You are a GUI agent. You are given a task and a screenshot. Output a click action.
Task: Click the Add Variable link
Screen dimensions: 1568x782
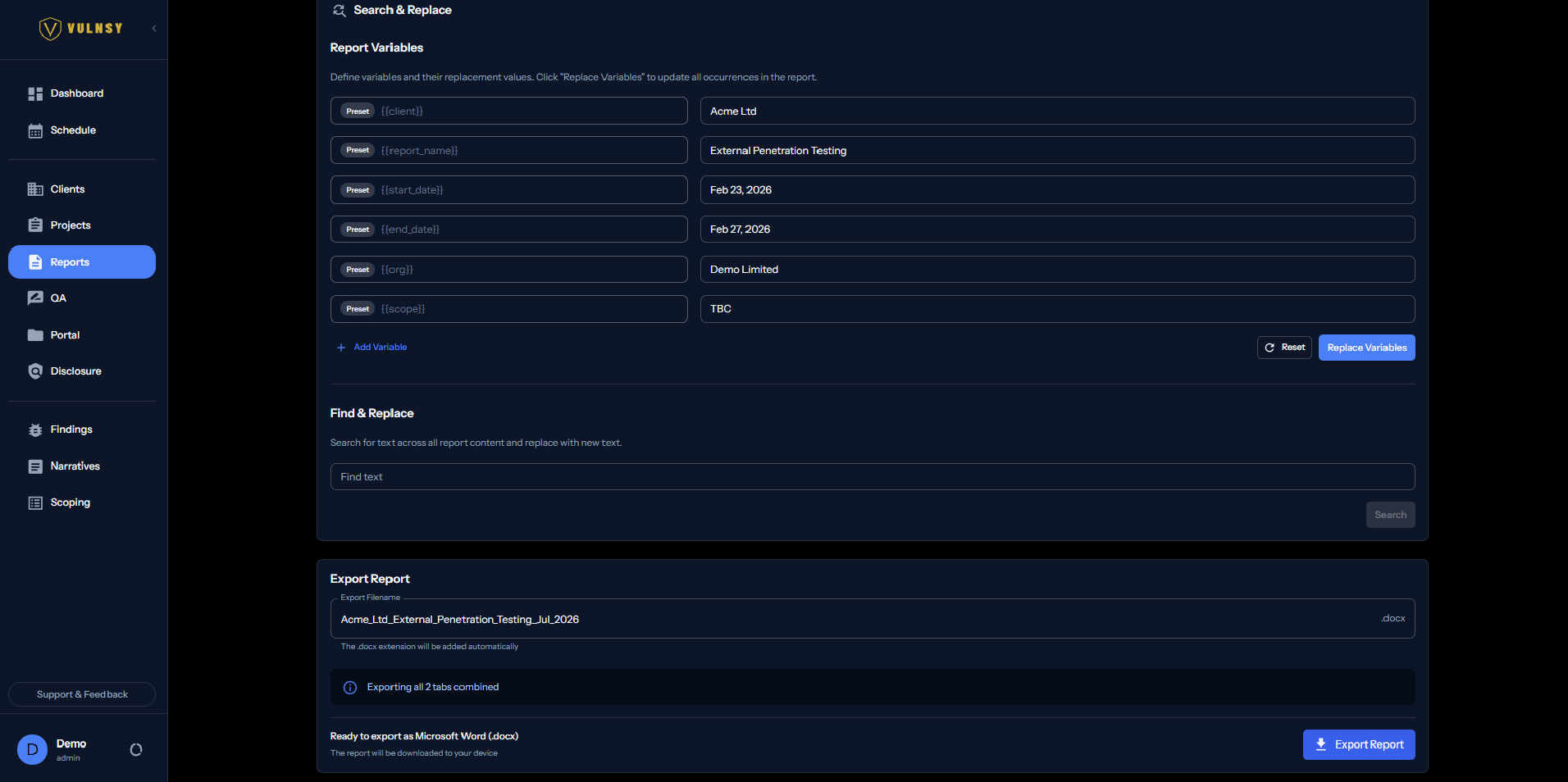(371, 348)
